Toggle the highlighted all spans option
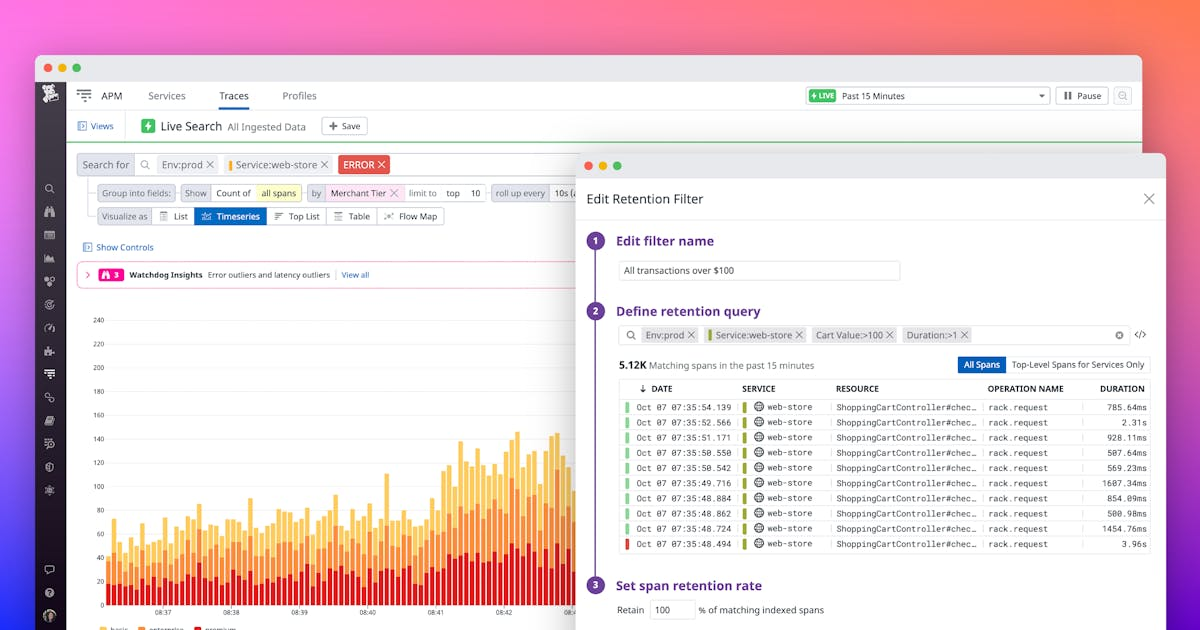Image resolution: width=1200 pixels, height=630 pixels. (279, 192)
